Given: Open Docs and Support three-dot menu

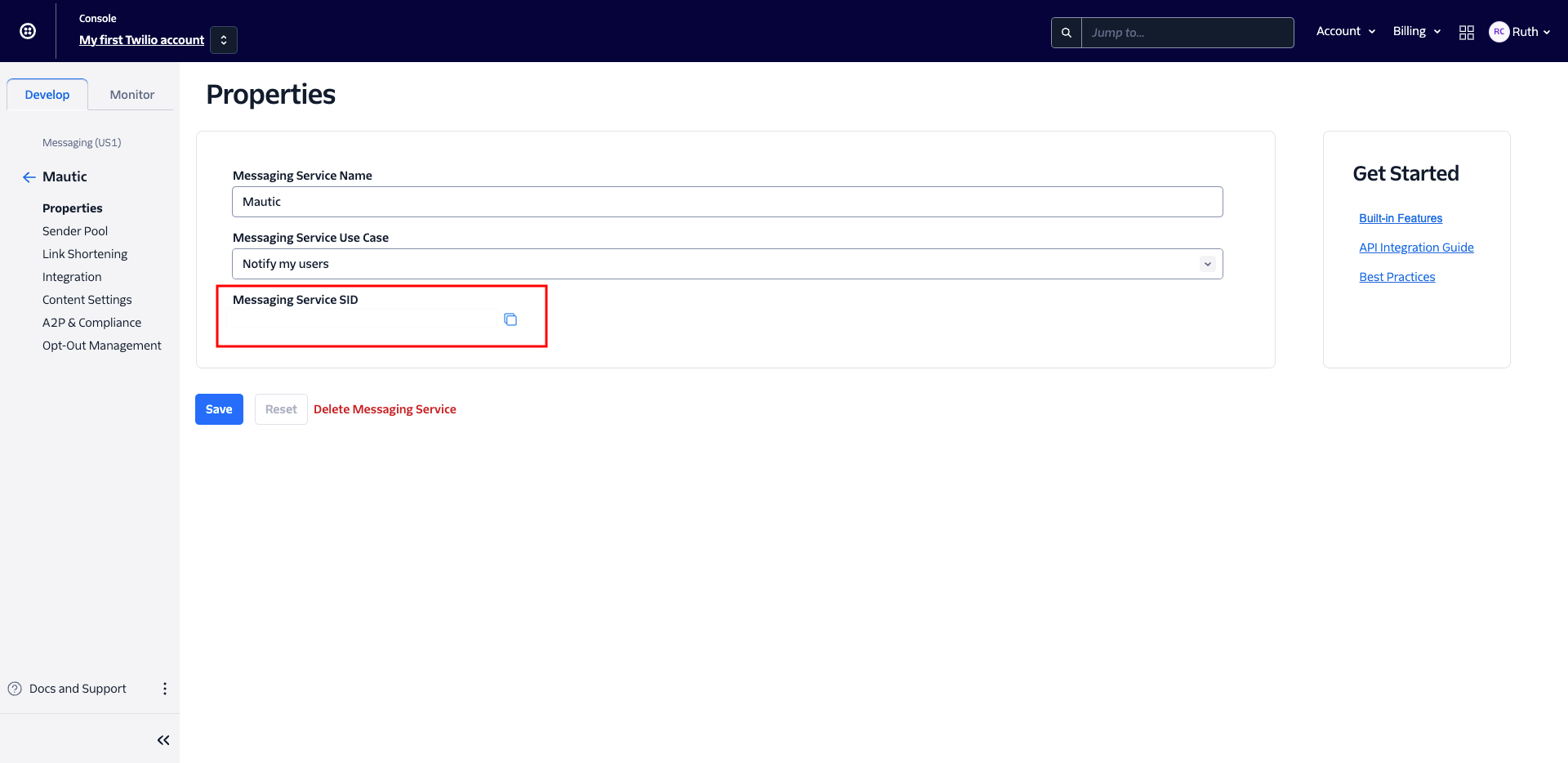Looking at the screenshot, I should [165, 689].
